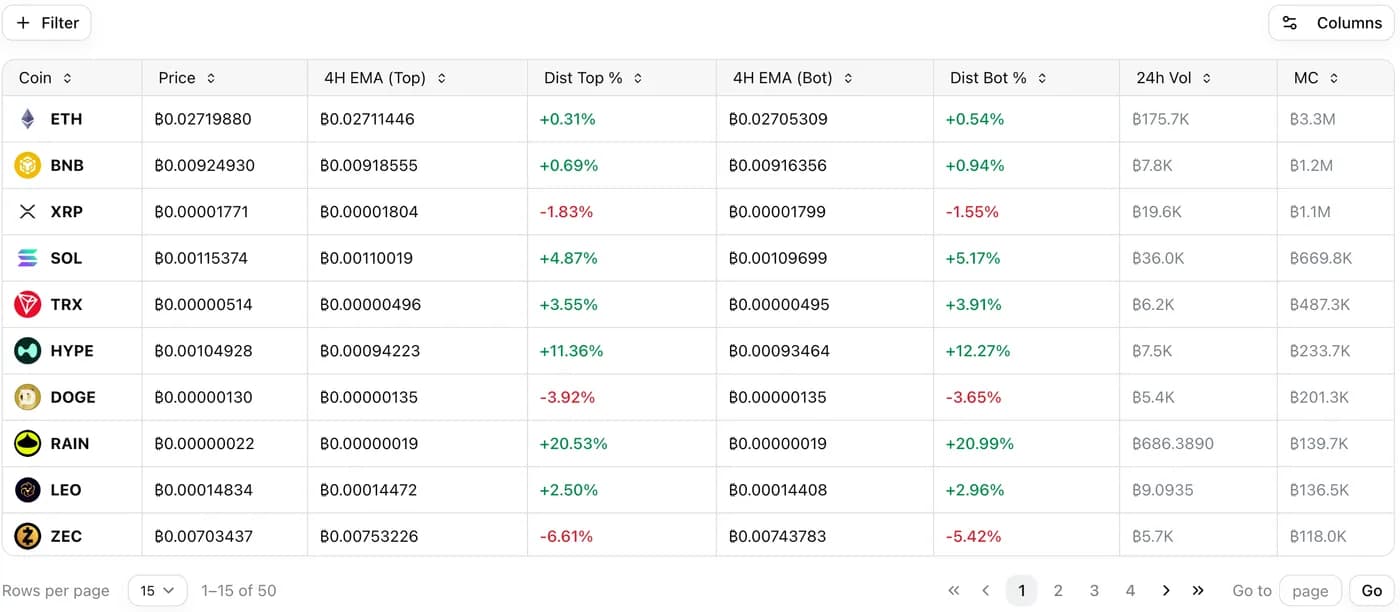Sort by the Price column header

tap(187, 78)
